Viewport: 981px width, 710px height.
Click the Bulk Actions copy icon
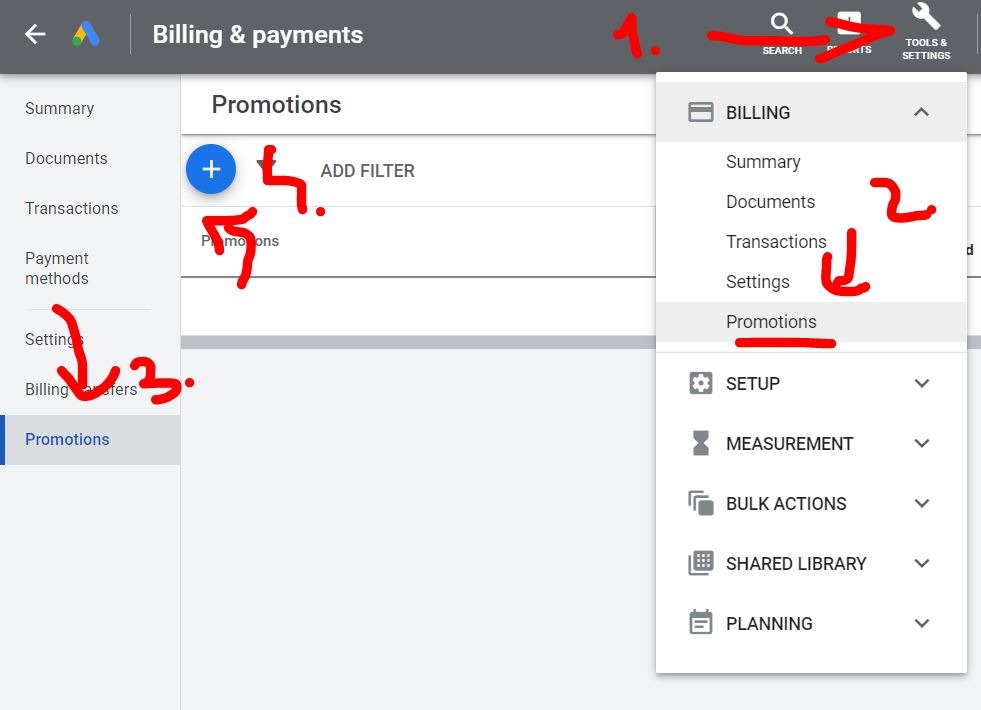[701, 503]
